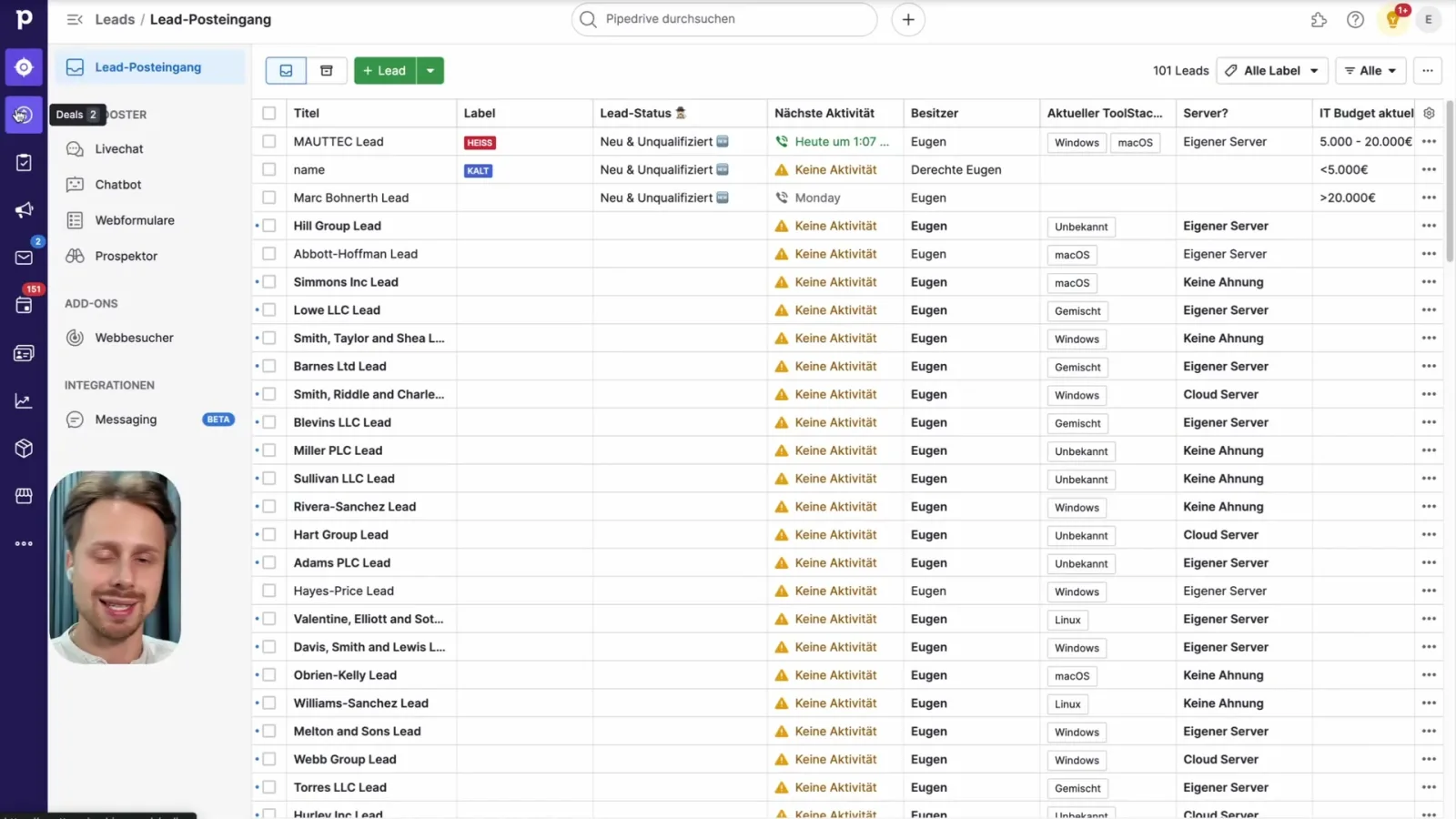1456x819 pixels.
Task: Open table column settings gear
Action: [x=1429, y=113]
